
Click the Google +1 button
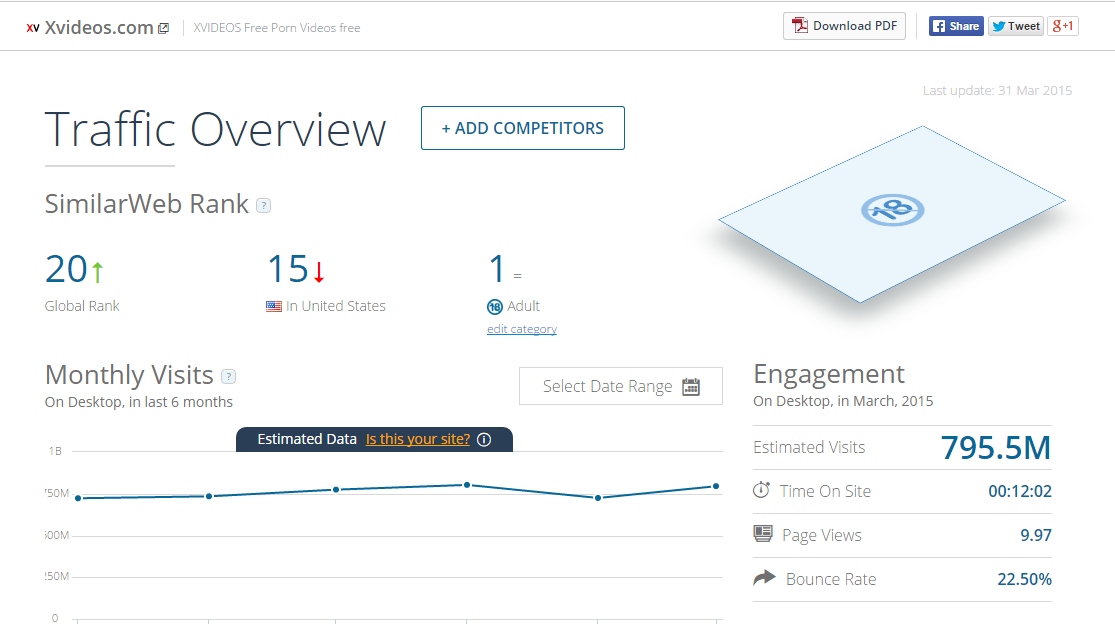[1063, 26]
